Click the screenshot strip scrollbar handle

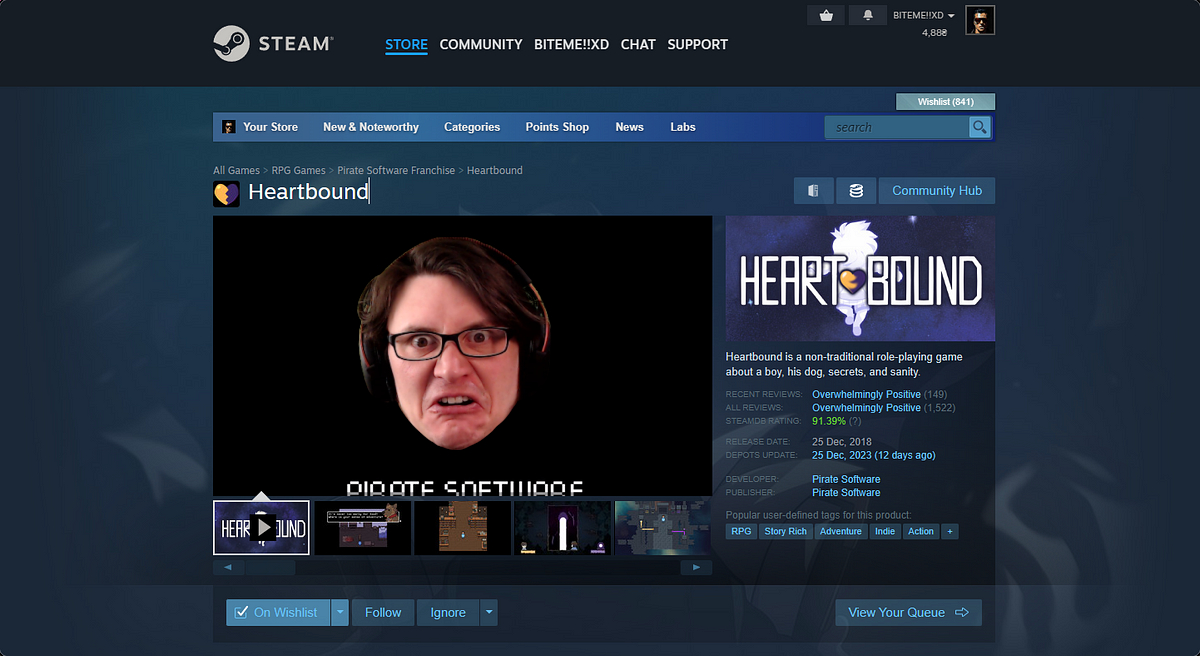[270, 567]
